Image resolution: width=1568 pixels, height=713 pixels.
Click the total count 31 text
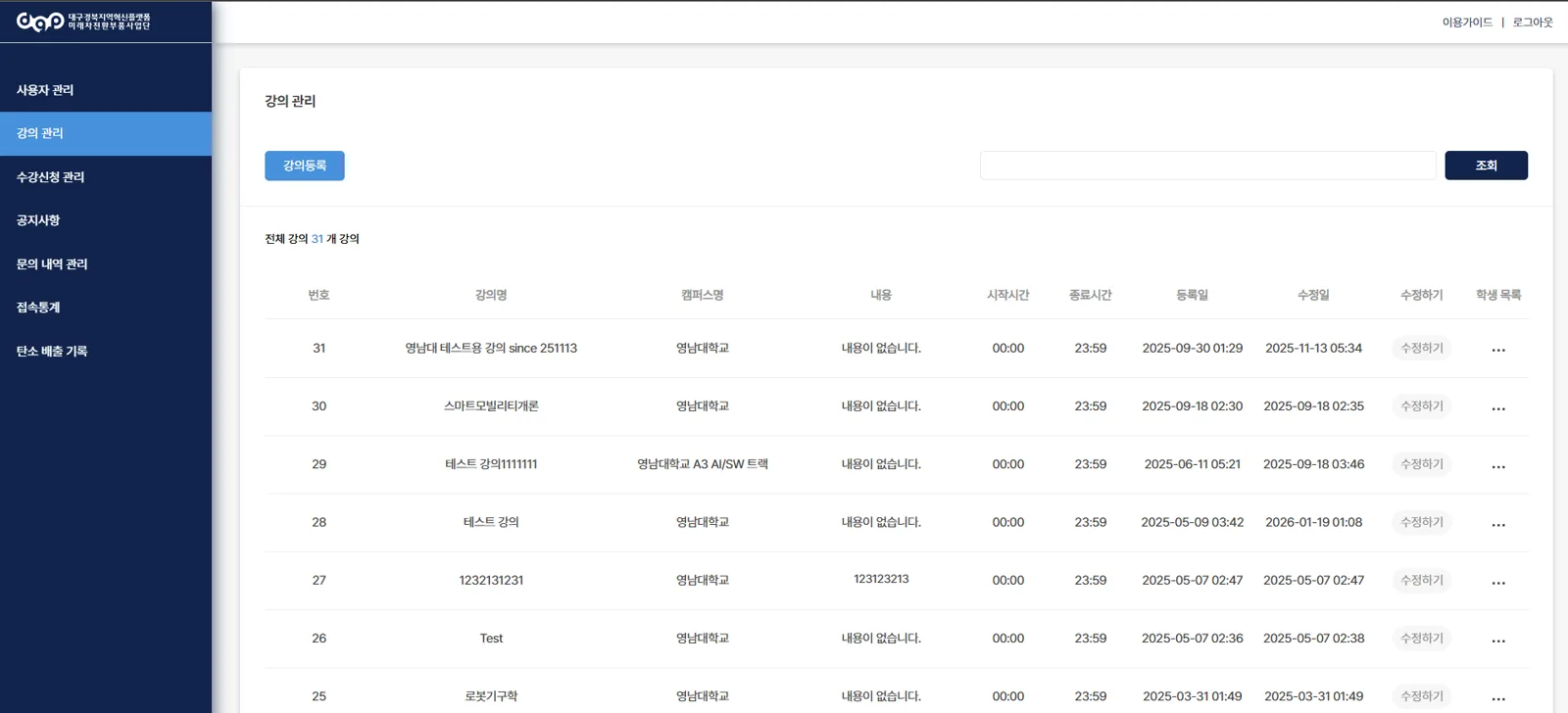[318, 239]
